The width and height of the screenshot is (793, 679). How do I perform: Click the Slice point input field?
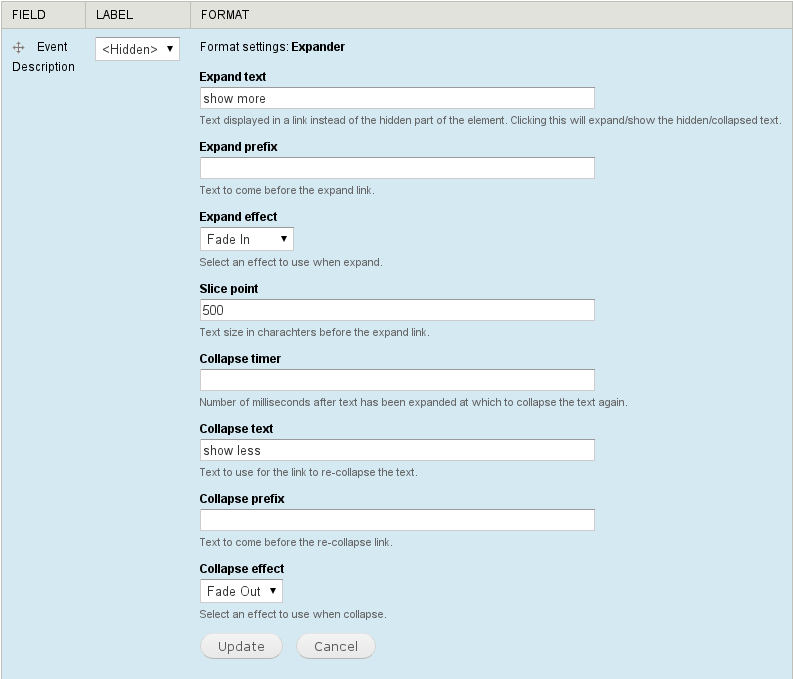tap(397, 310)
